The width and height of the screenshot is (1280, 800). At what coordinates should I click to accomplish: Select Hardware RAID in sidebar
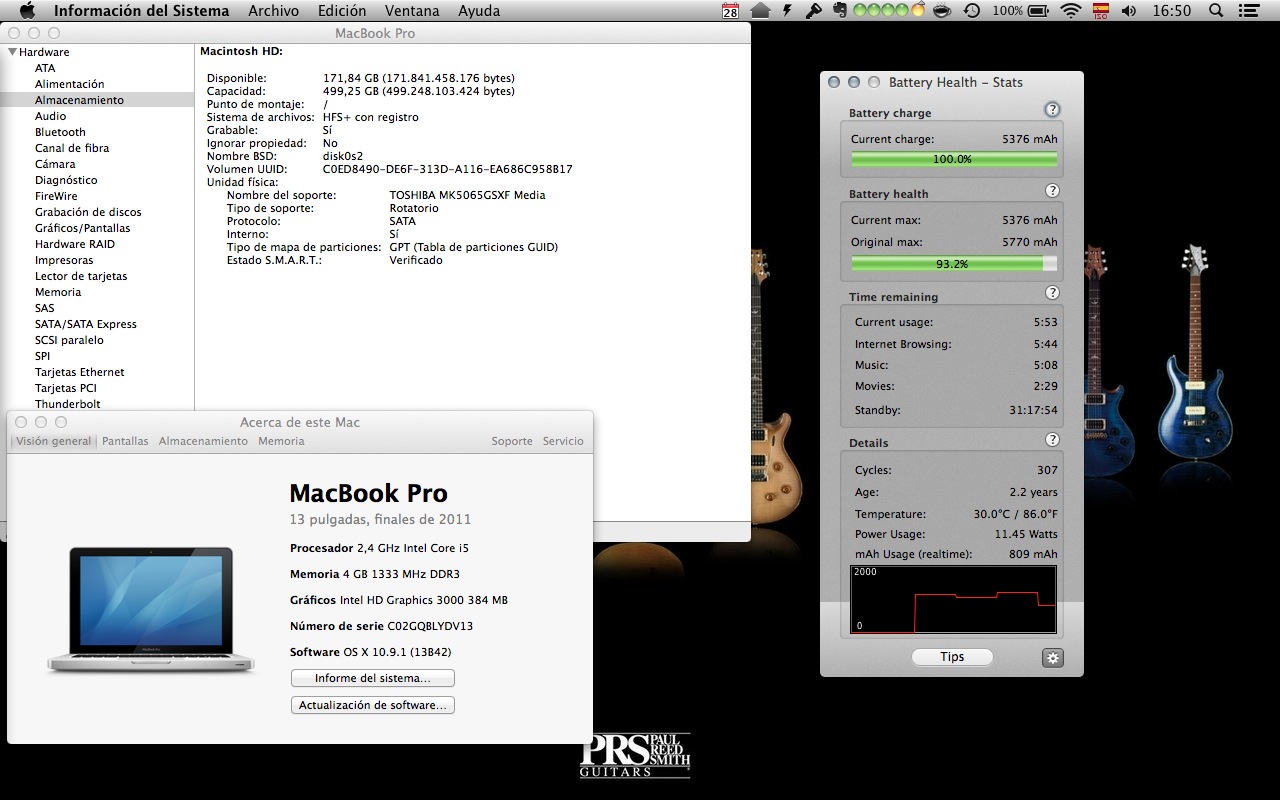75,244
